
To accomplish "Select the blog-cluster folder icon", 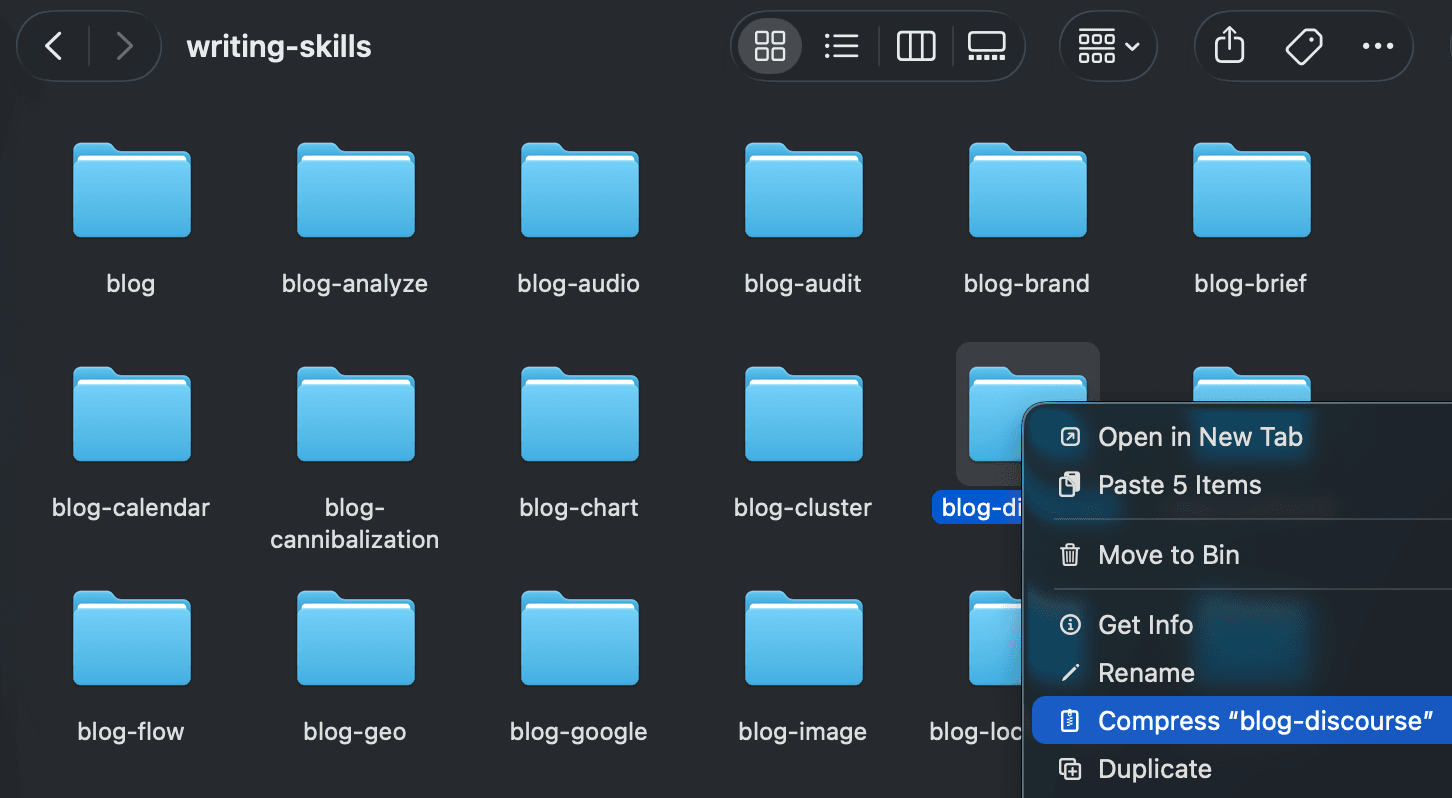I will 803,414.
